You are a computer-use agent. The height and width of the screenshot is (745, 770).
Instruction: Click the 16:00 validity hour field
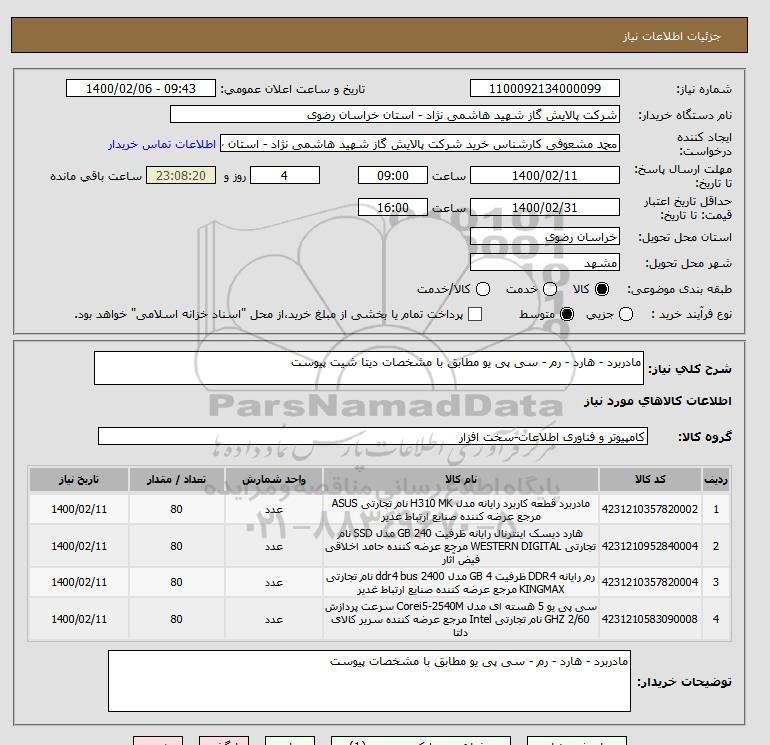click(x=394, y=207)
